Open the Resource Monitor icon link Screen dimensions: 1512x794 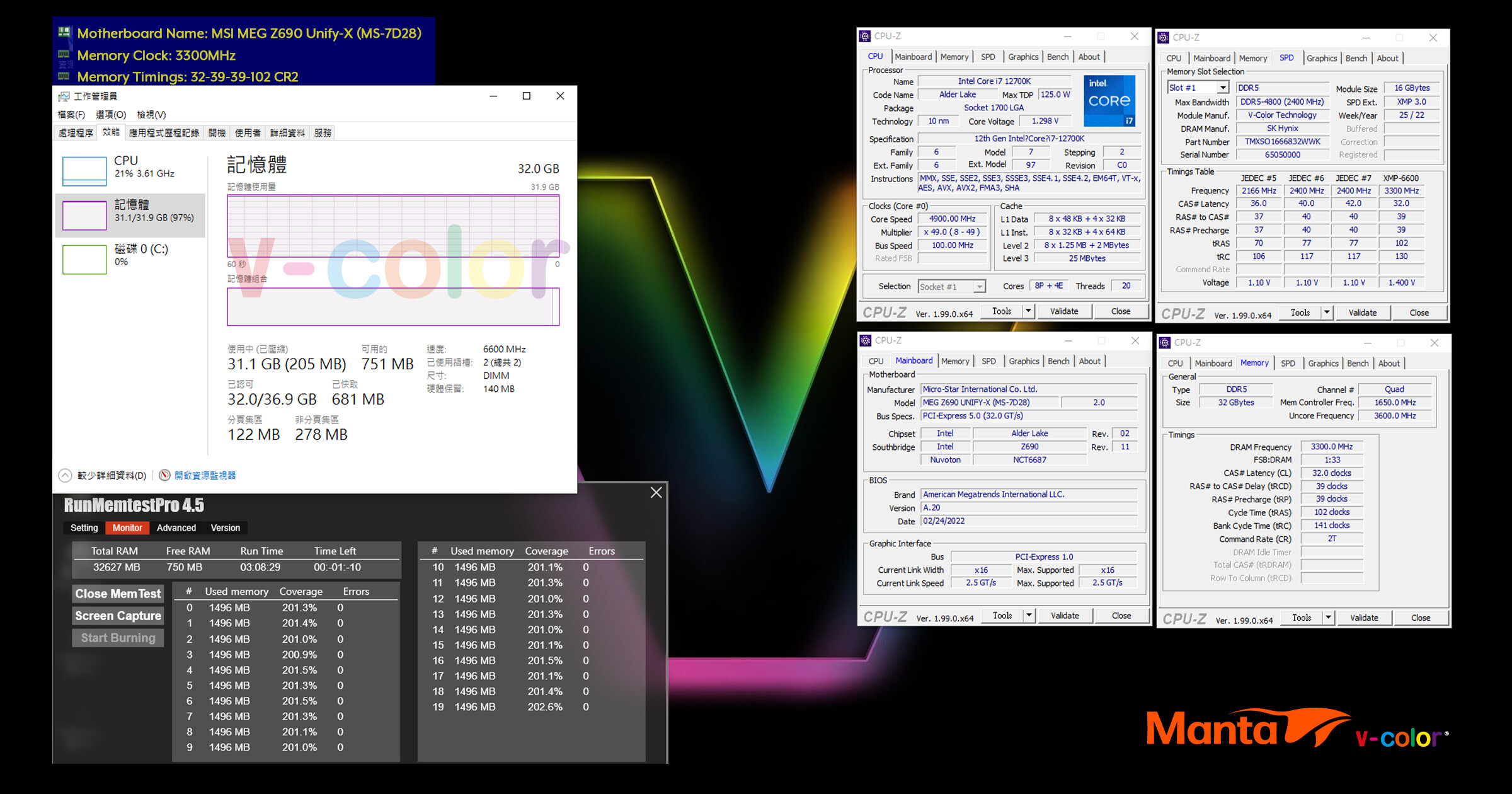click(165, 475)
